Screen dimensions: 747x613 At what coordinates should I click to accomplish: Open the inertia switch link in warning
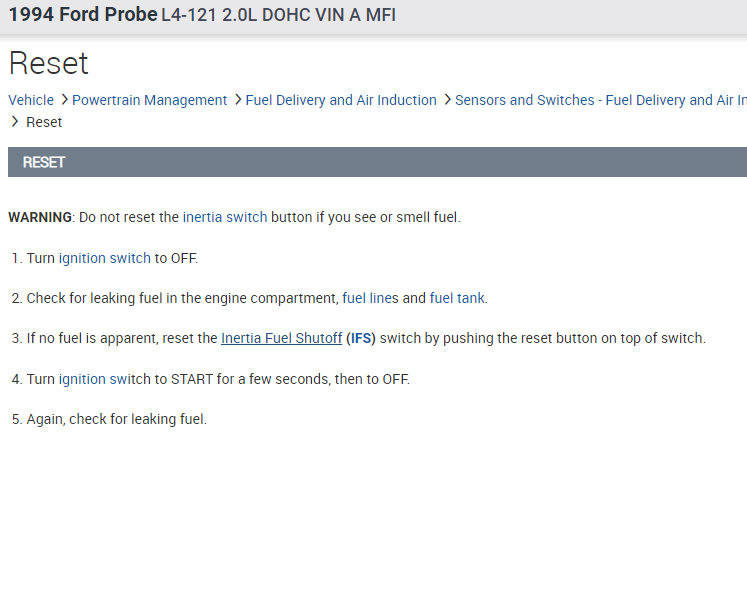click(x=224, y=217)
